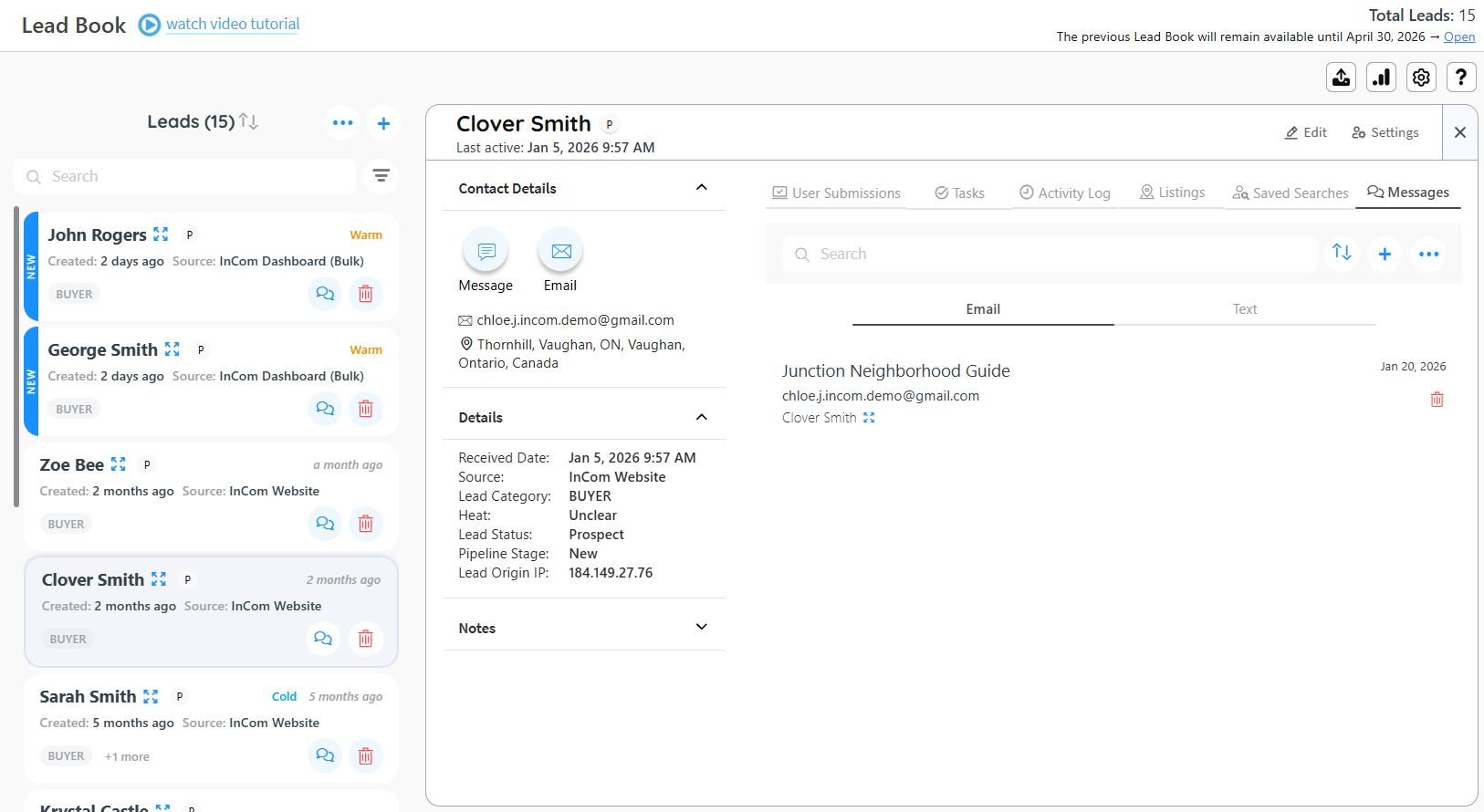This screenshot has height=812, width=1484.
Task: Switch to the Activity Log tab
Action: point(1064,193)
